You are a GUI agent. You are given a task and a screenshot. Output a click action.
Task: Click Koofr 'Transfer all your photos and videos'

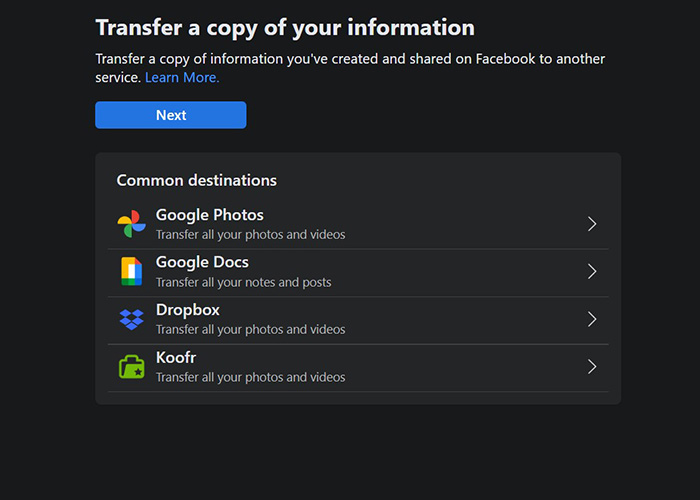[250, 377]
